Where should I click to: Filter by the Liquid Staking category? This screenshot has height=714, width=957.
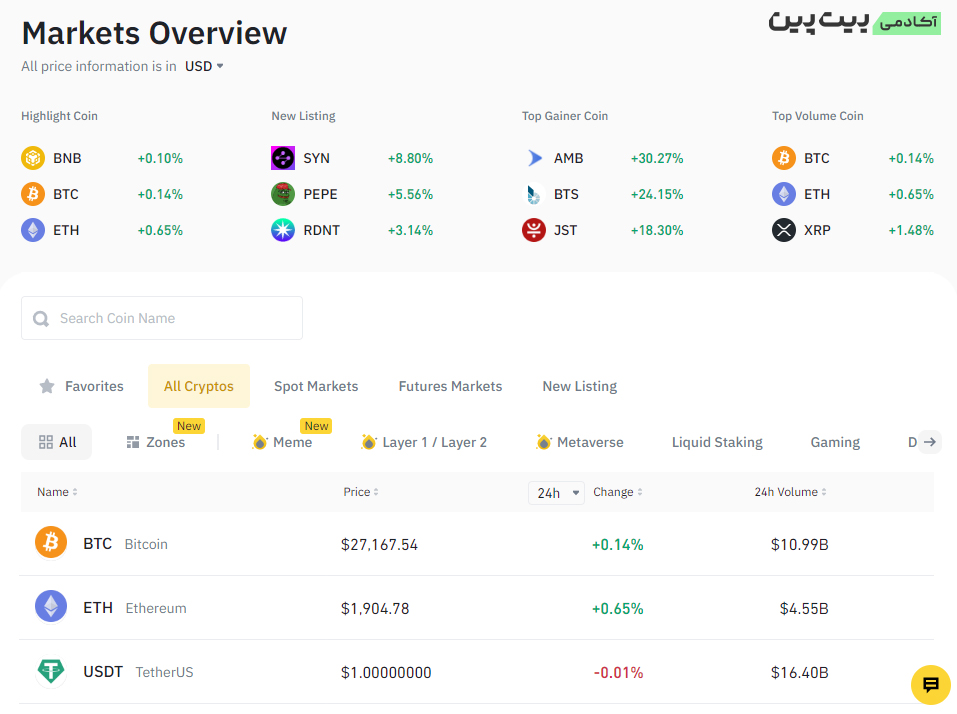tap(717, 442)
